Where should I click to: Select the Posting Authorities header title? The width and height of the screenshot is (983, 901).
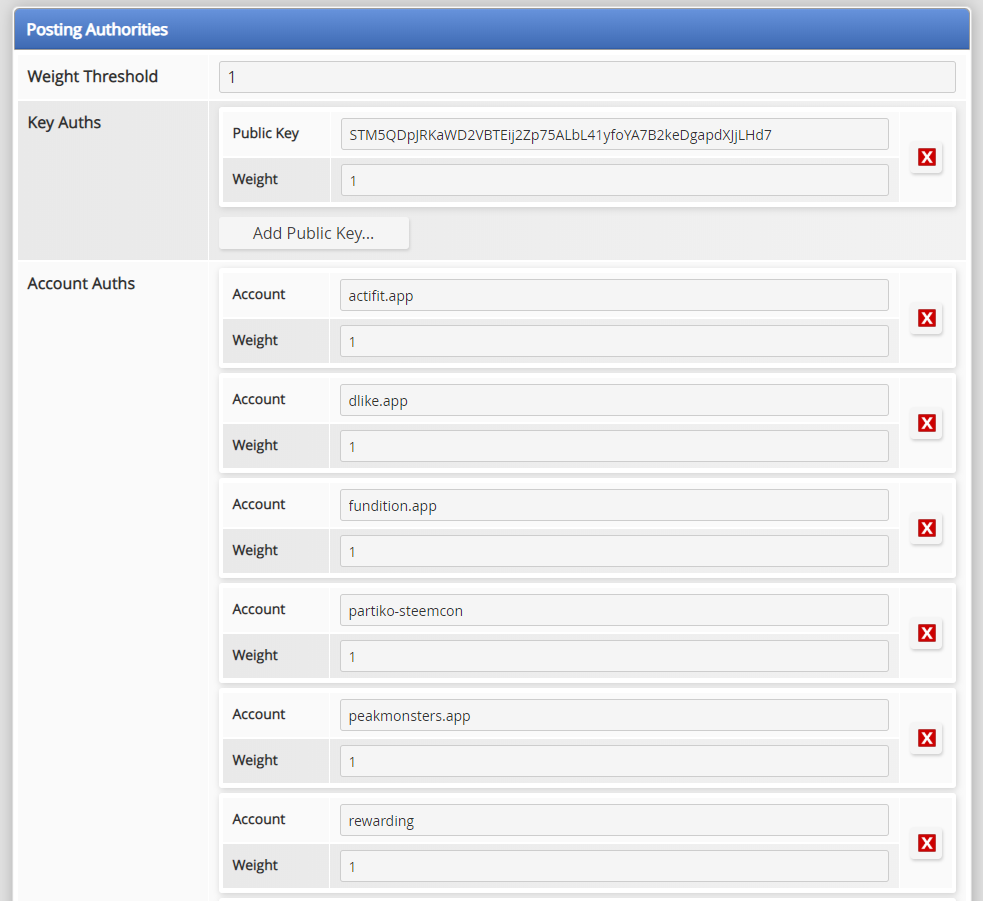point(97,29)
